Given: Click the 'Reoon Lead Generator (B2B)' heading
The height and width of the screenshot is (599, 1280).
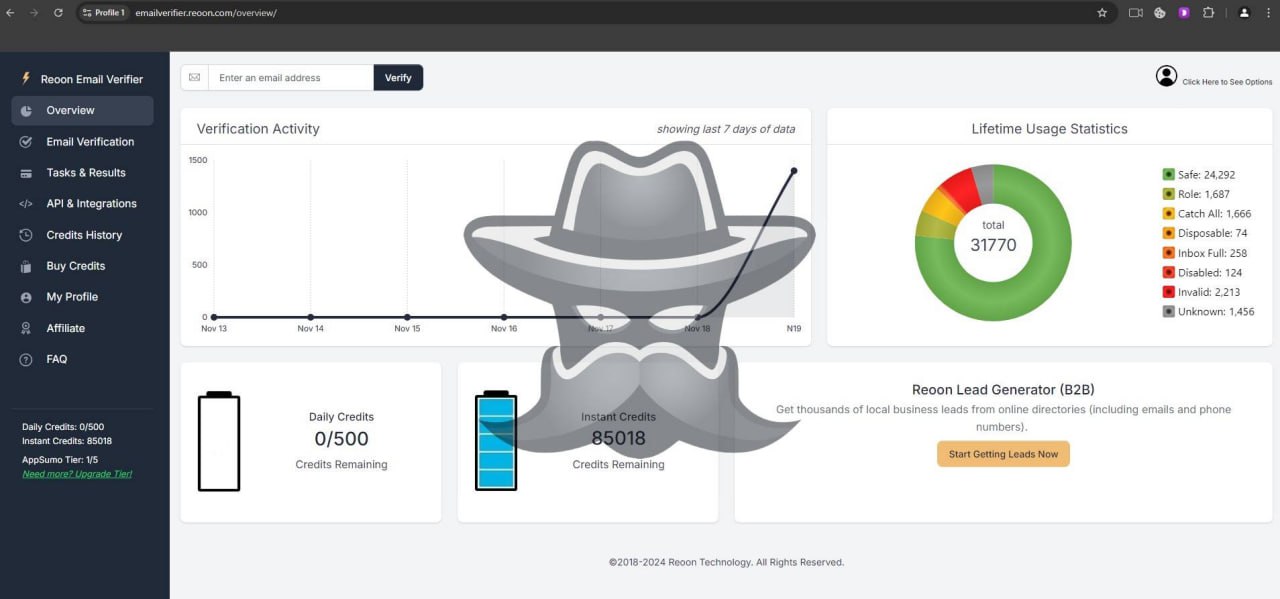Looking at the screenshot, I should 1004,390.
